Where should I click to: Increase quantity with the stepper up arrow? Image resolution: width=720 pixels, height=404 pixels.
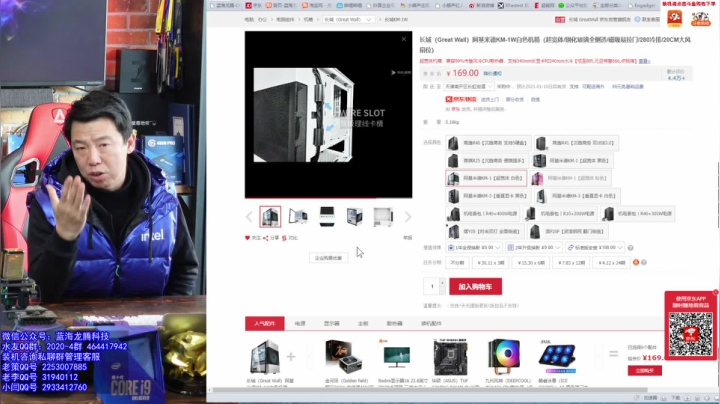pos(443,283)
